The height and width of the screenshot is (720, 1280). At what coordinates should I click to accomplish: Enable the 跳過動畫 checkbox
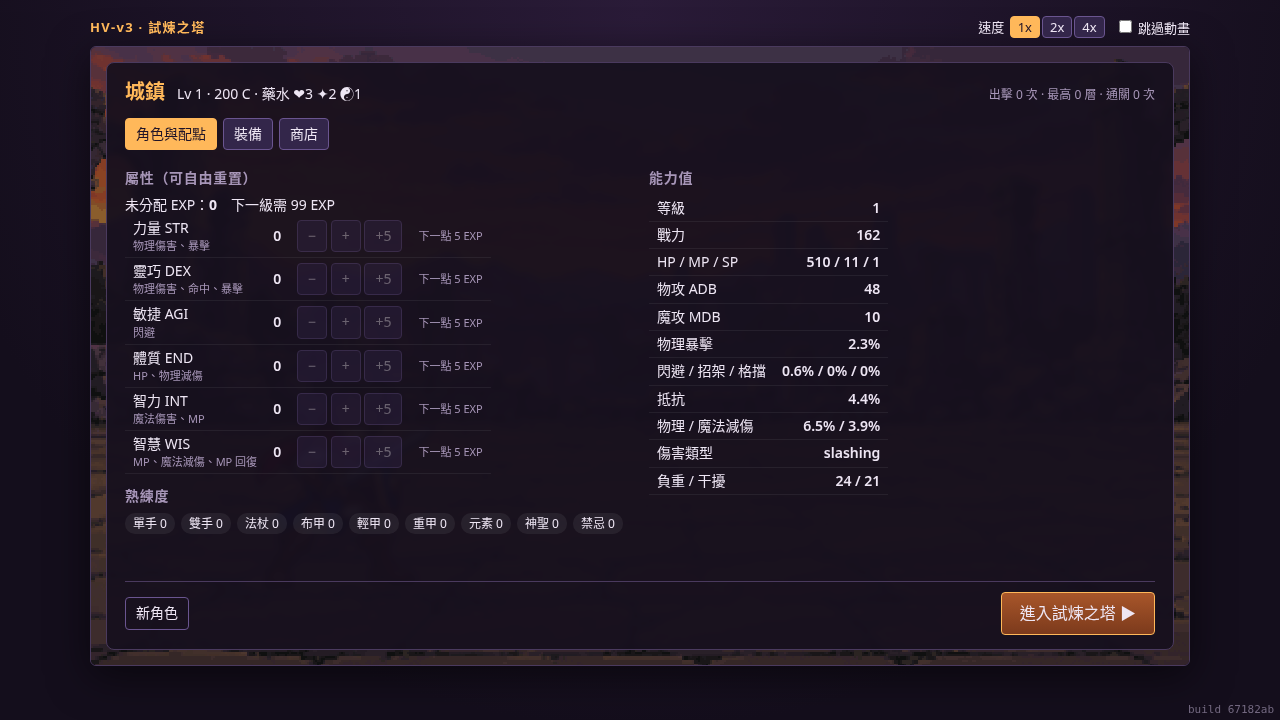pos(1125,27)
